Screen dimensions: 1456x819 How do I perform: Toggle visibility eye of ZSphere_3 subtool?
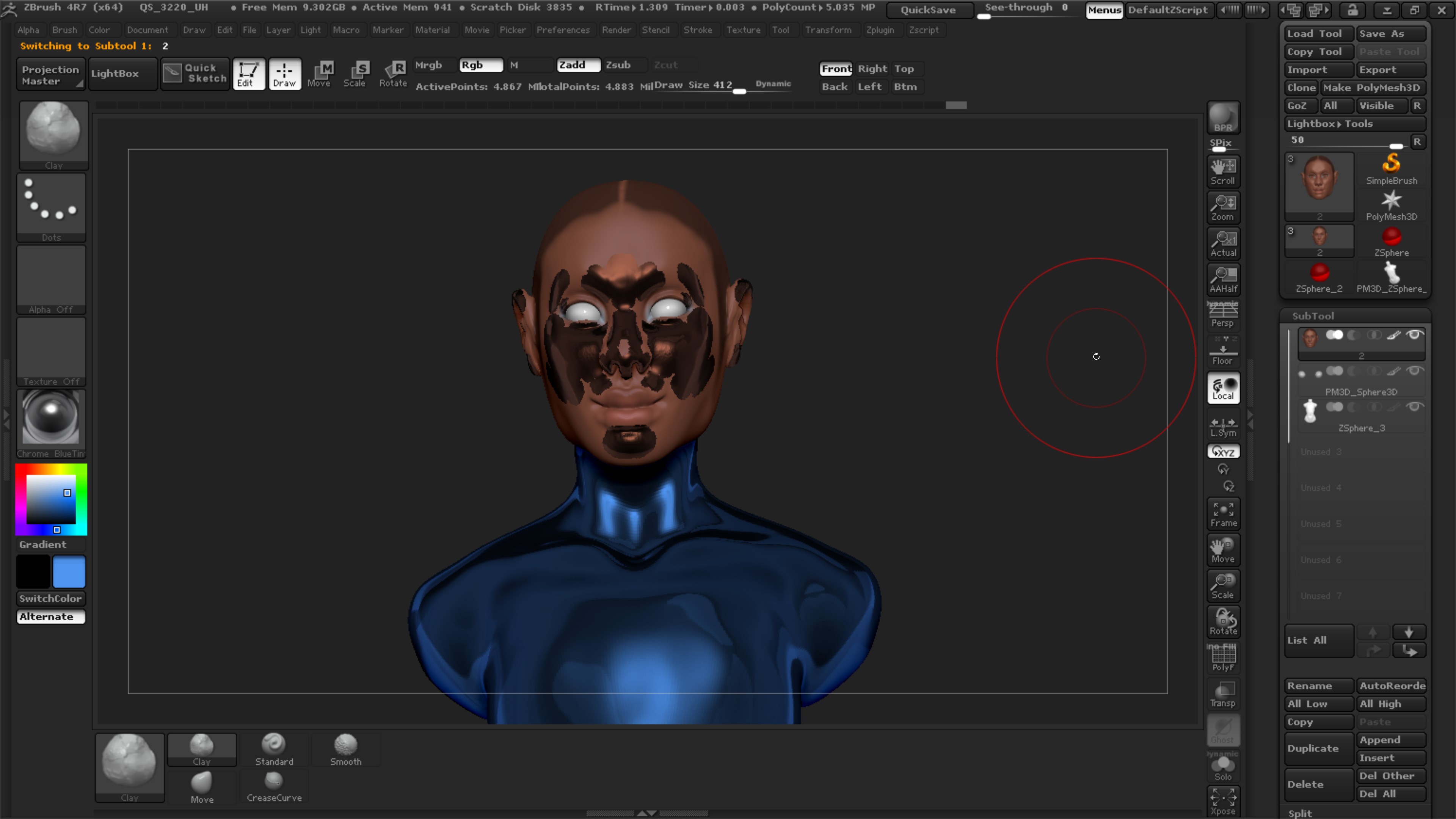1415,407
